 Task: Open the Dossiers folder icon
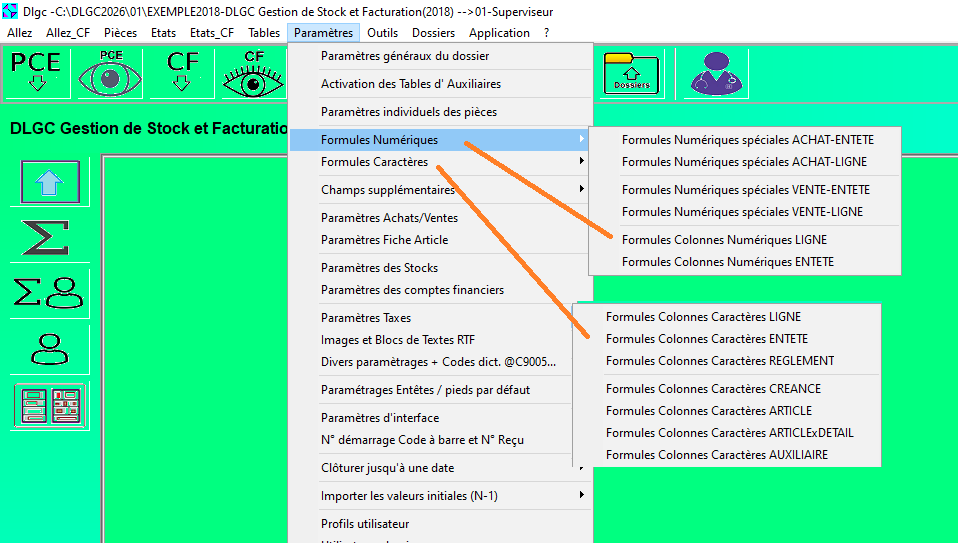coord(631,73)
